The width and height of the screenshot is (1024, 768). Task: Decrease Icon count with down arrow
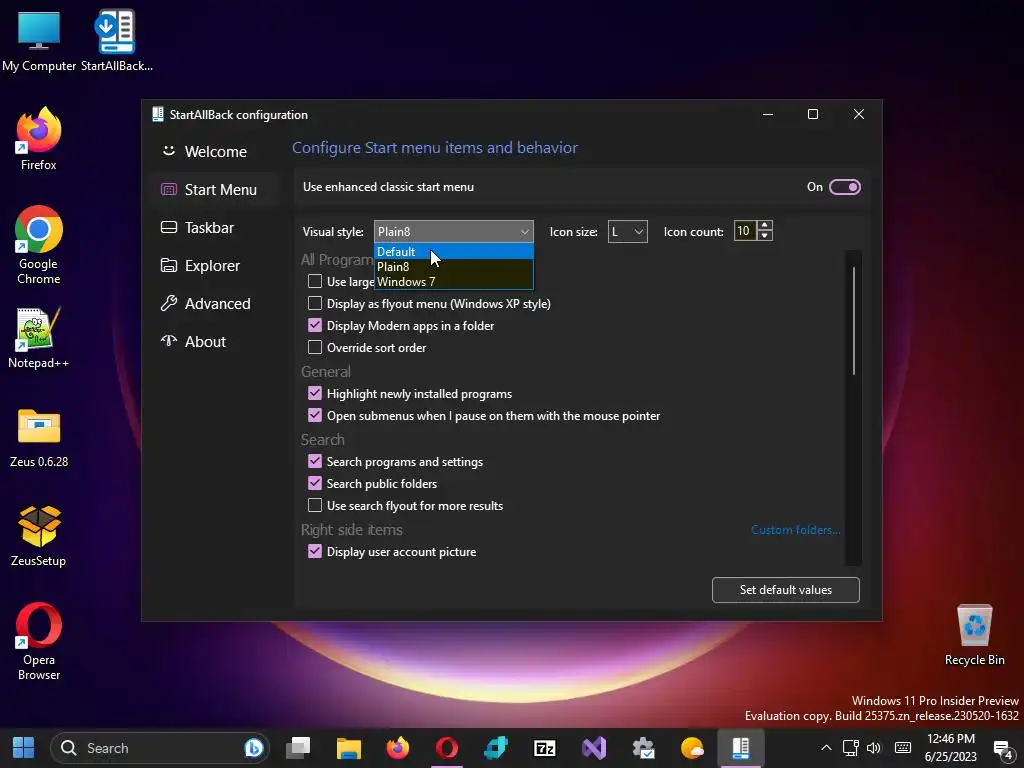765,236
